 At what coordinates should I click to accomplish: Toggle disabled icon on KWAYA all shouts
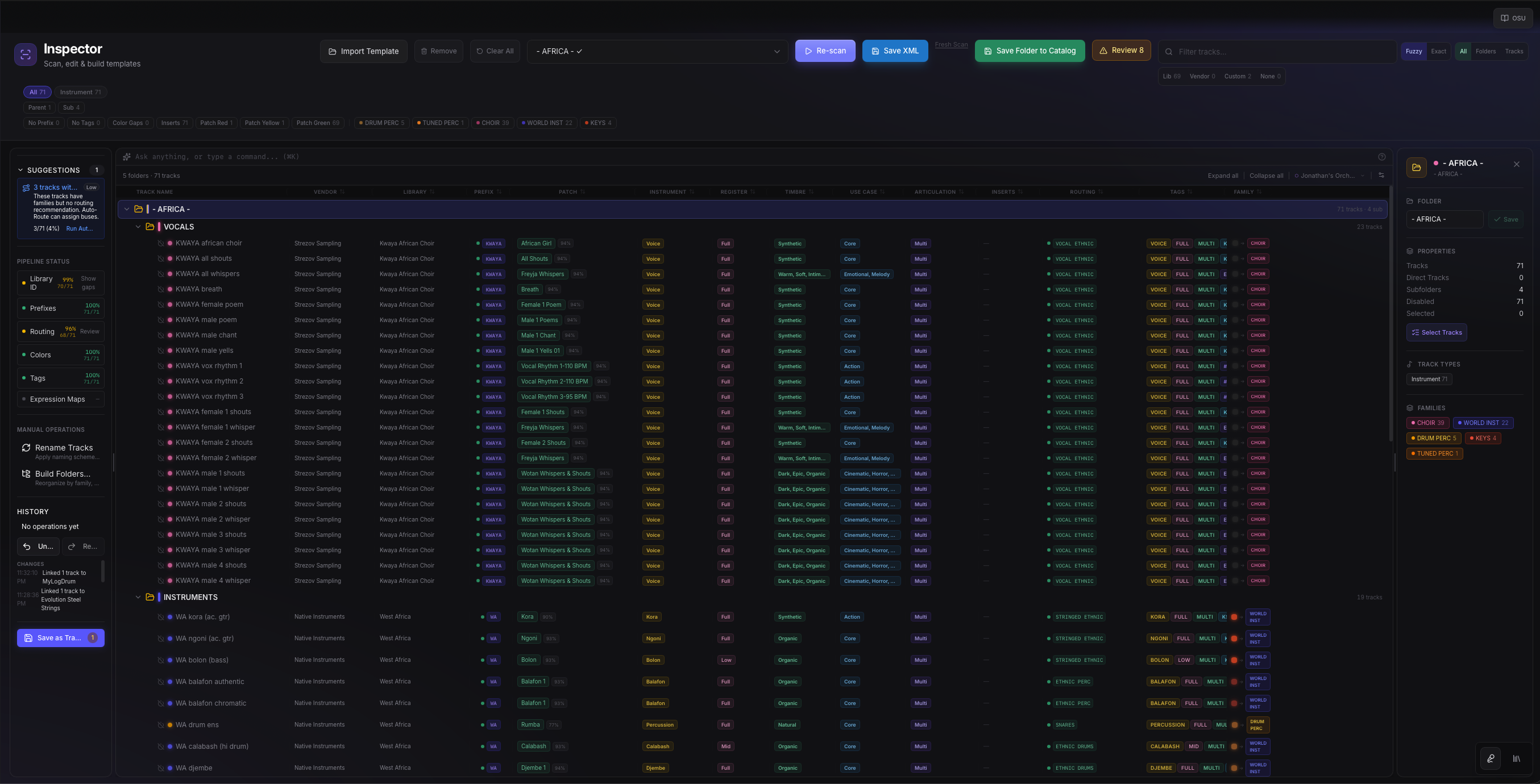pos(161,258)
